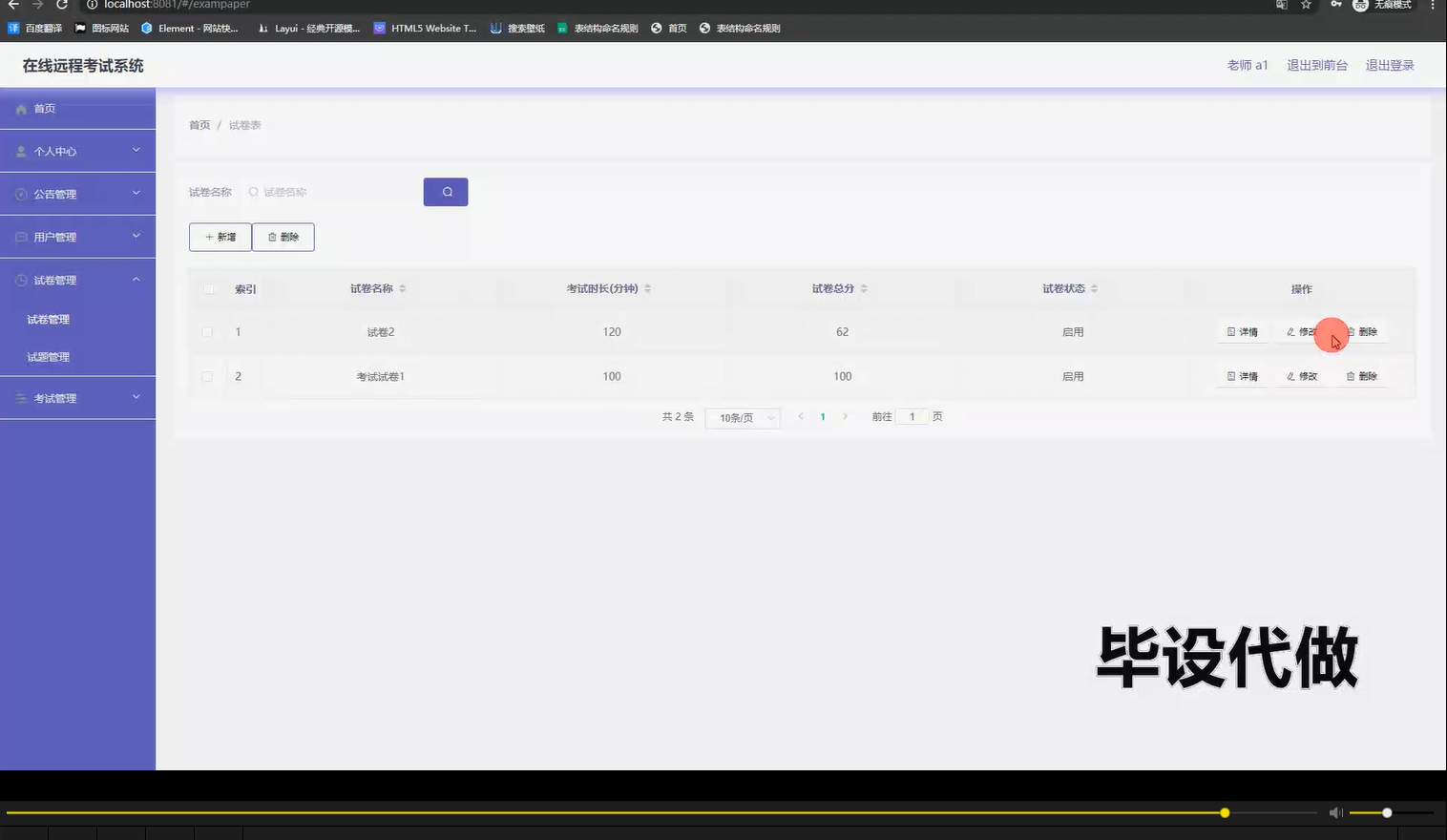This screenshot has height=840, width=1447.
Task: Check the row checkbox for 试卷2
Action: pos(207,331)
